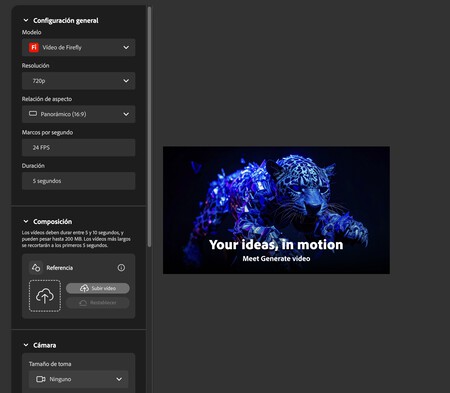Click the widescreen aspect ratio rectangle icon
This screenshot has width=450, height=393.
[x=33, y=114]
